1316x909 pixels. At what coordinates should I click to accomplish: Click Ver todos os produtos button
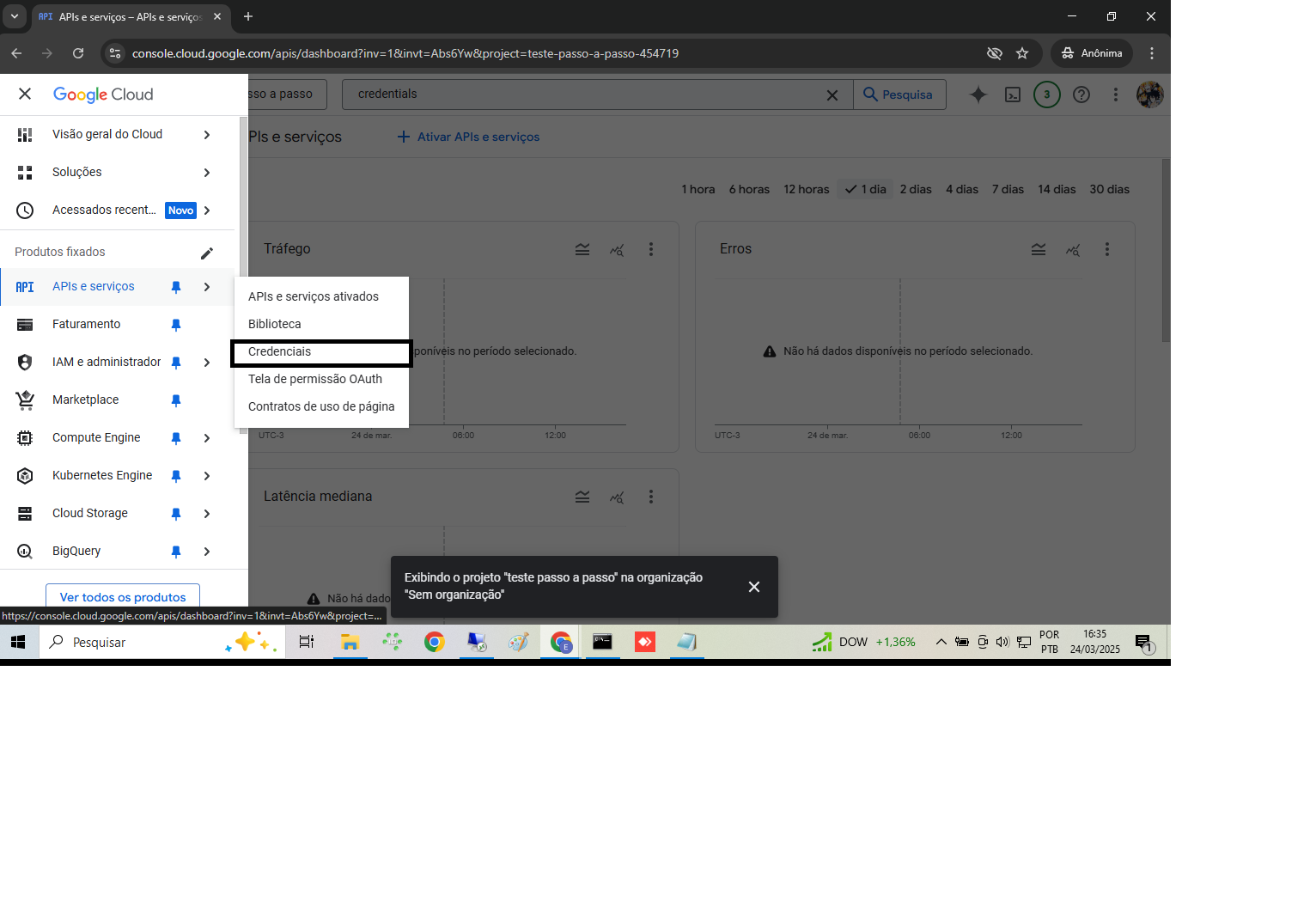coord(123,597)
